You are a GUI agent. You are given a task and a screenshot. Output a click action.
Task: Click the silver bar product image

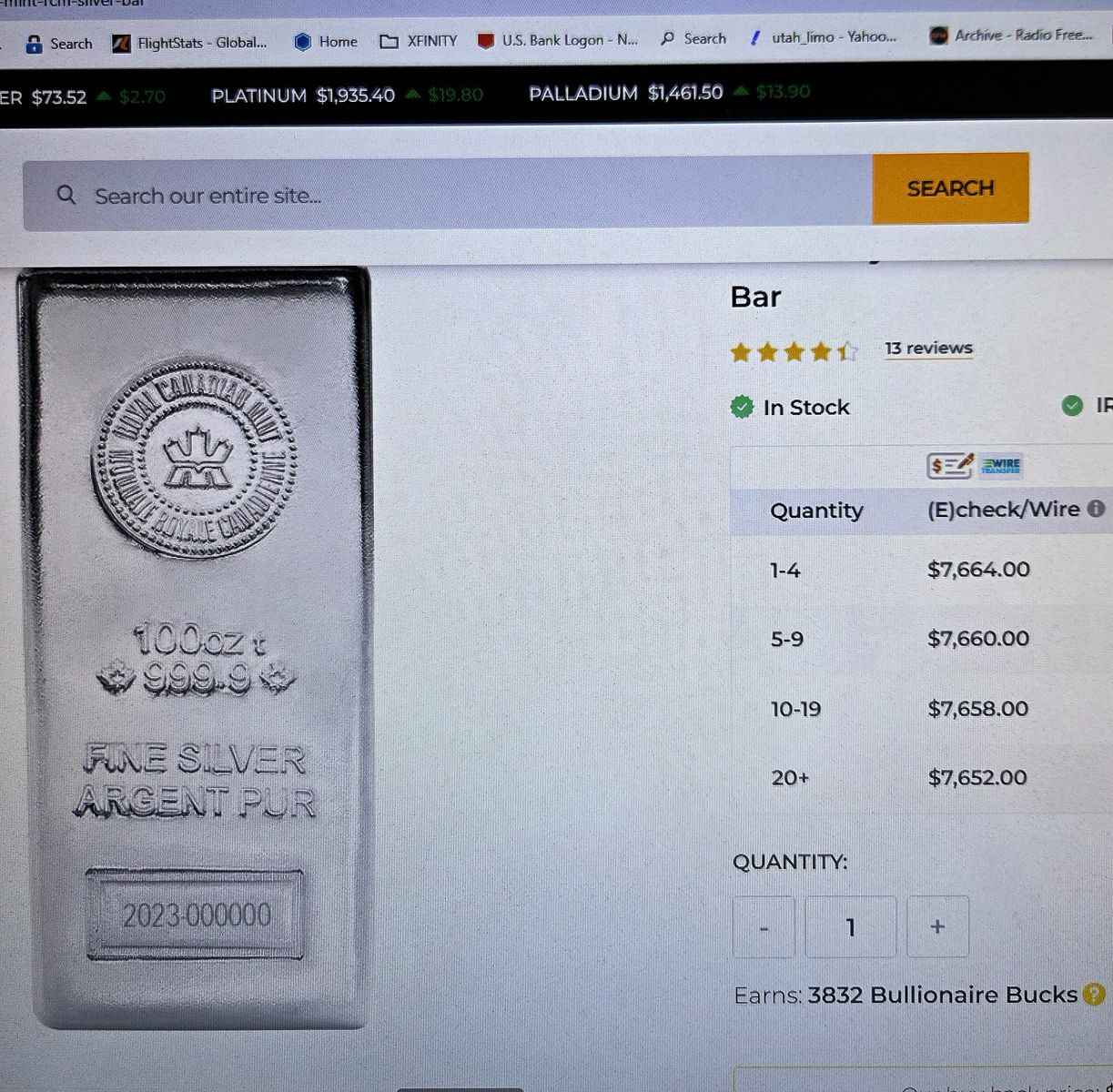click(x=195, y=648)
